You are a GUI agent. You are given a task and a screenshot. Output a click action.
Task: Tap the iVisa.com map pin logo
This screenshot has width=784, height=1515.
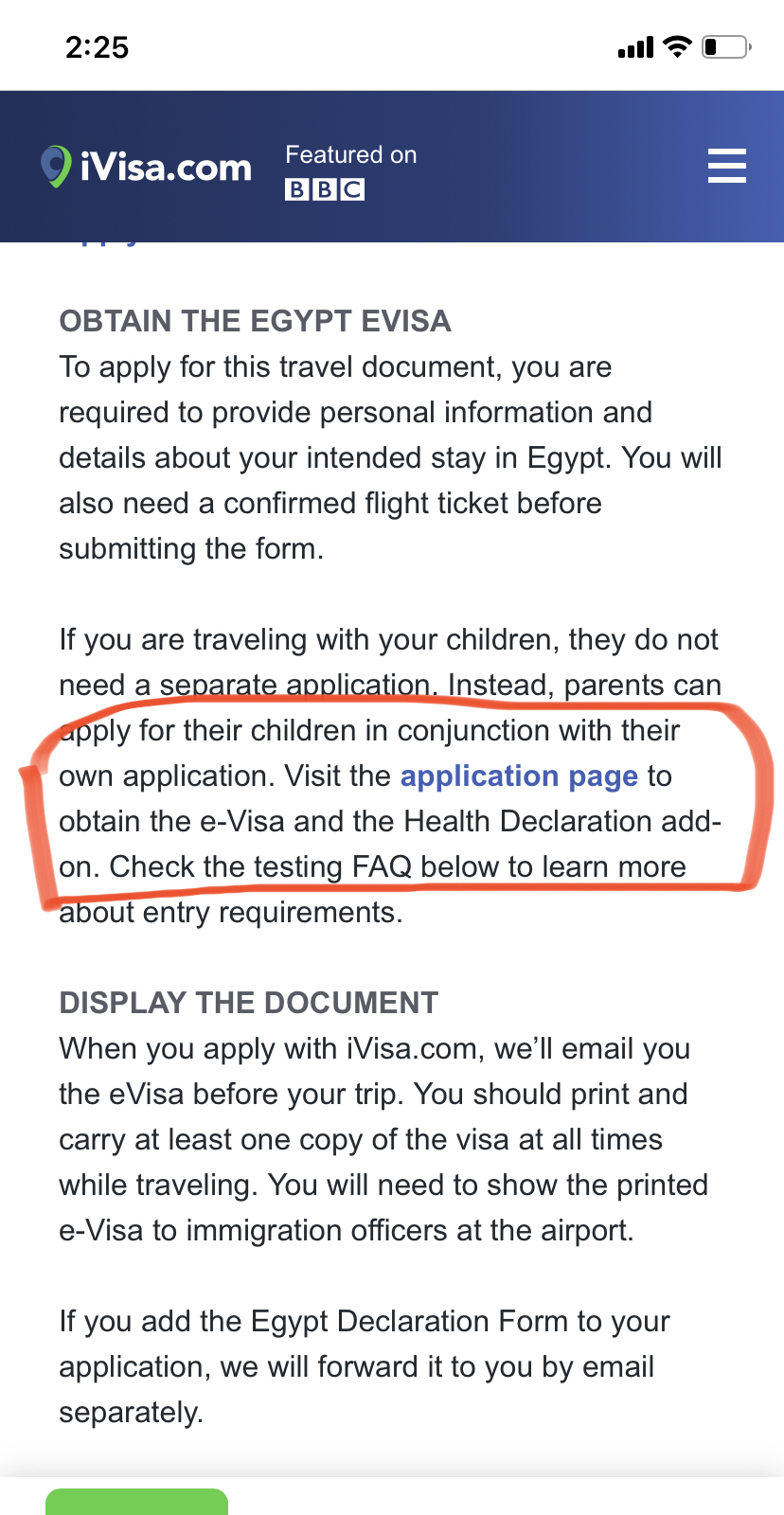click(x=56, y=166)
